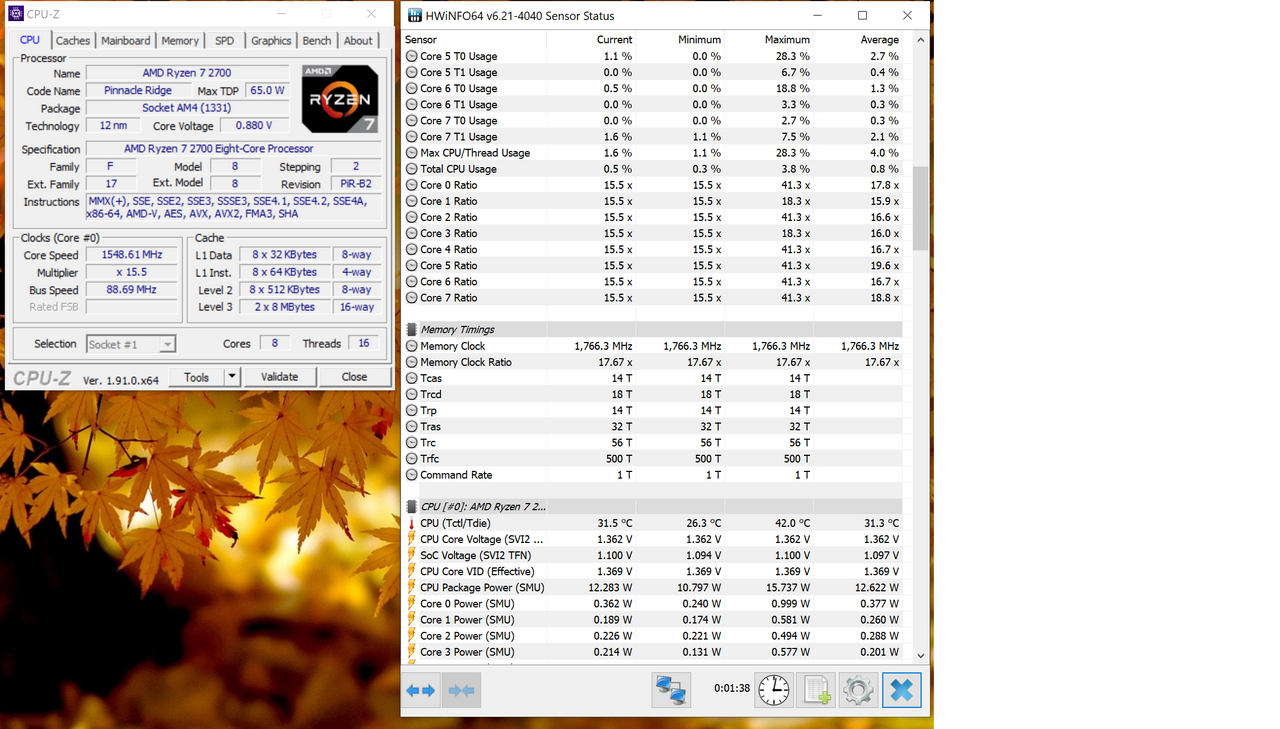
Task: Click the bolt icon beside CPU Core Voltage
Action: point(411,539)
